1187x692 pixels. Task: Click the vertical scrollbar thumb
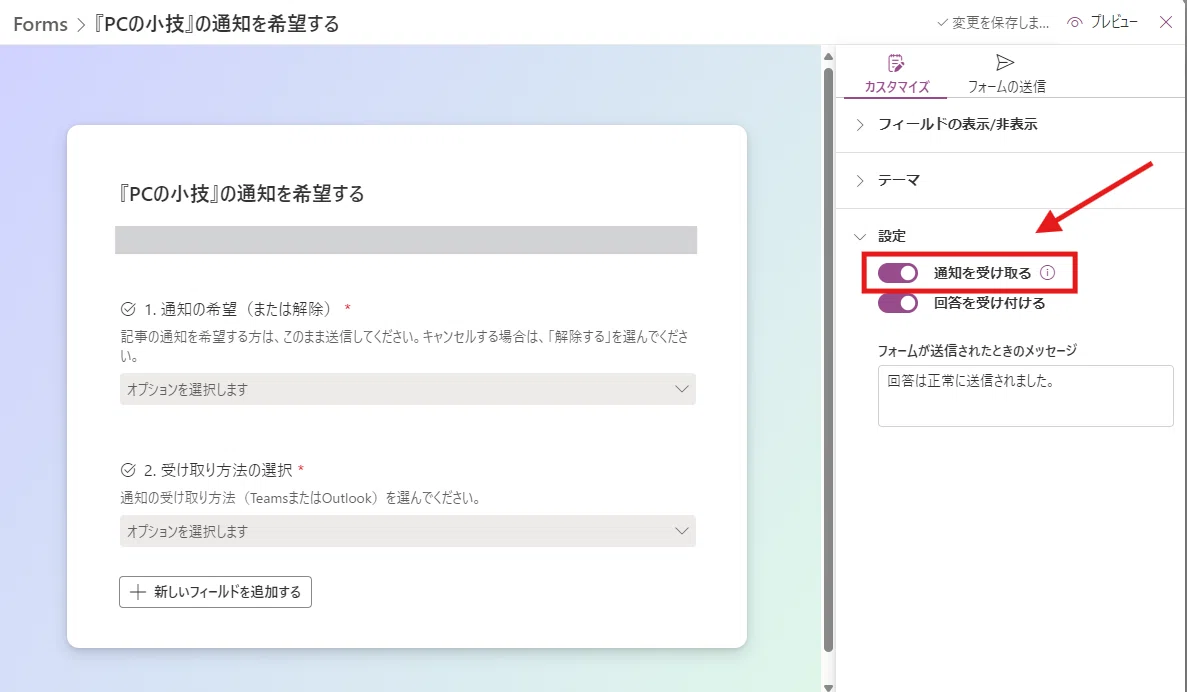828,360
